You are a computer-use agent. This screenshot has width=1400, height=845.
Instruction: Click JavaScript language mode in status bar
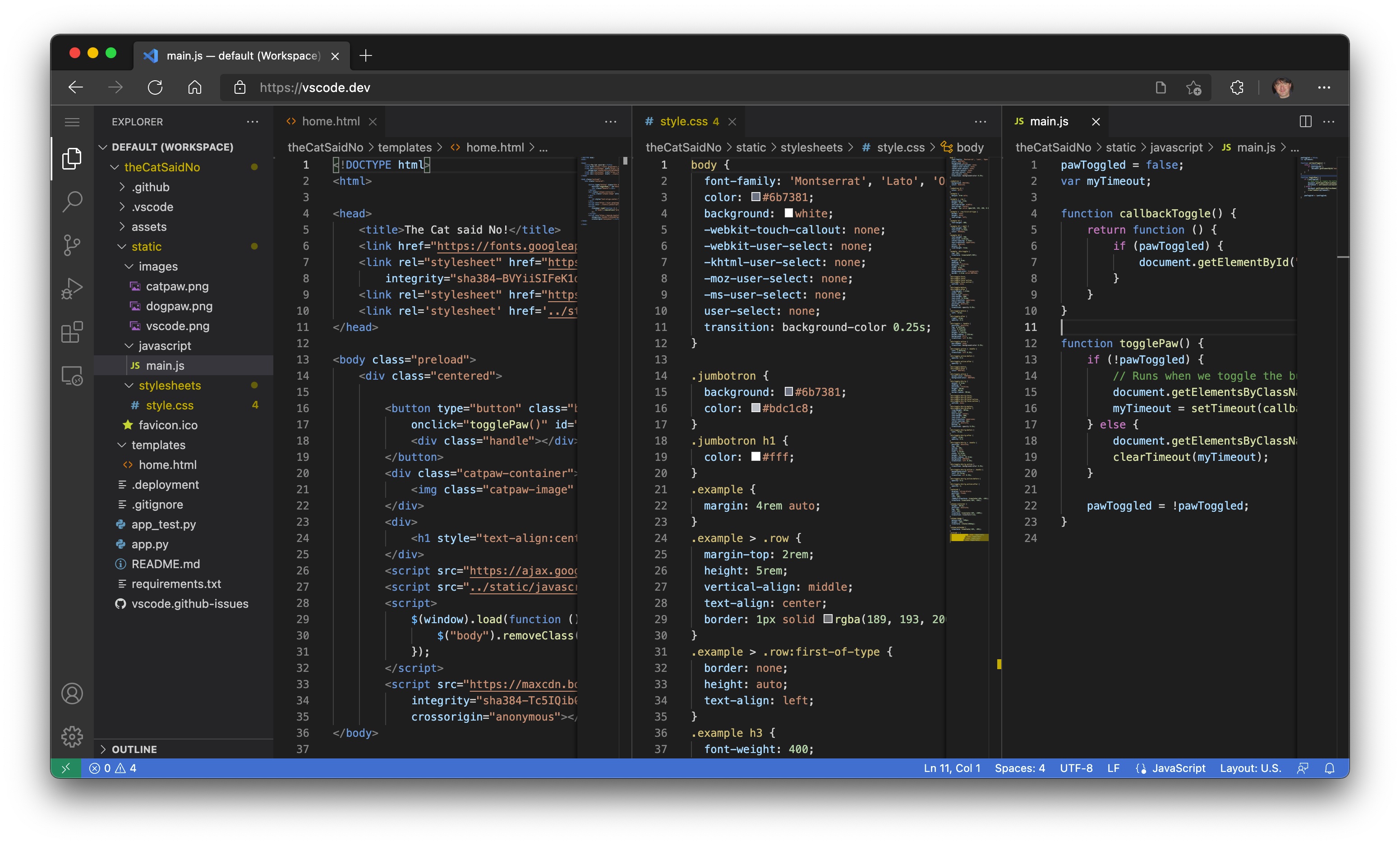[x=1179, y=768]
